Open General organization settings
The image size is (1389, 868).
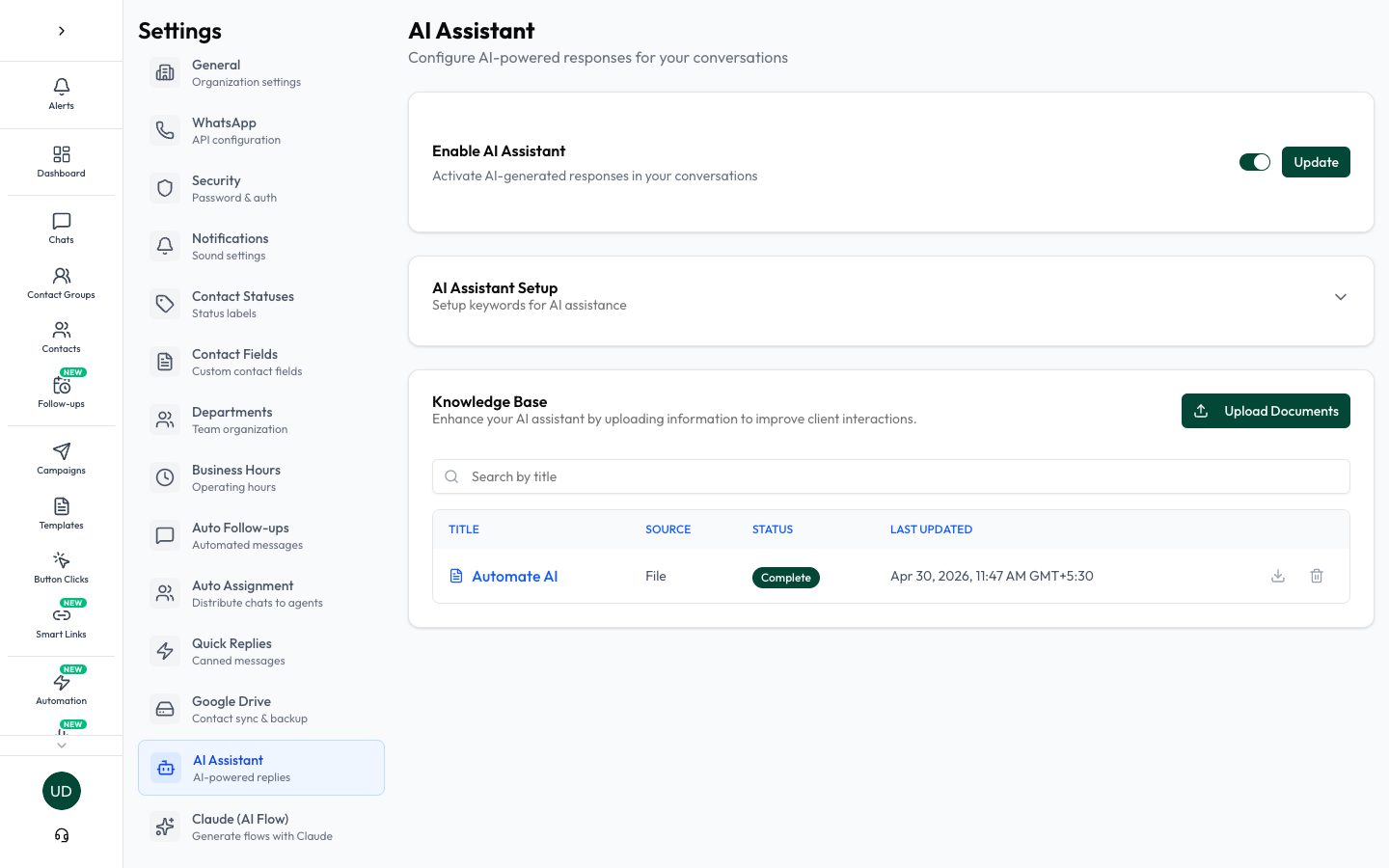click(x=261, y=72)
